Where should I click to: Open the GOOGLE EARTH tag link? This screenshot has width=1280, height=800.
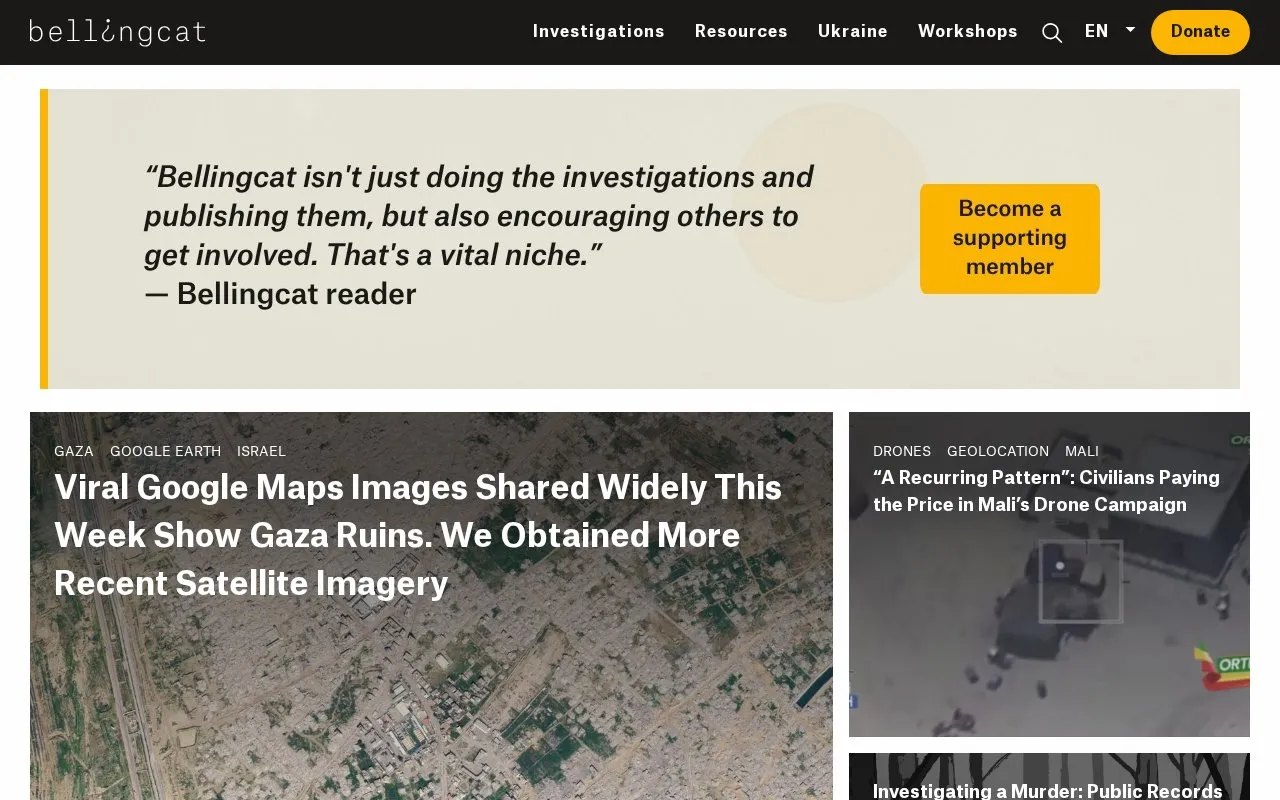coord(165,451)
